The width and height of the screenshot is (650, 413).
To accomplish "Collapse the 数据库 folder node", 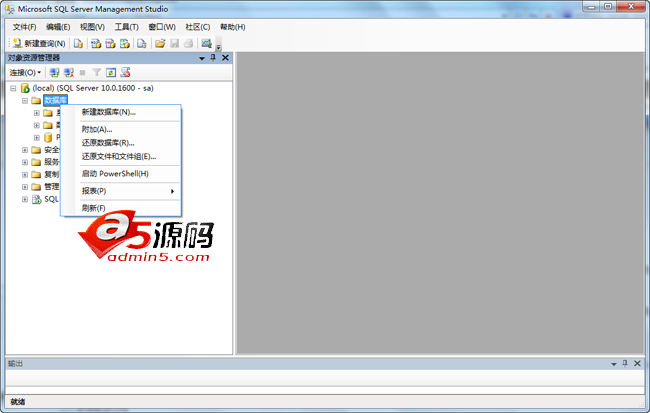I will 25,101.
